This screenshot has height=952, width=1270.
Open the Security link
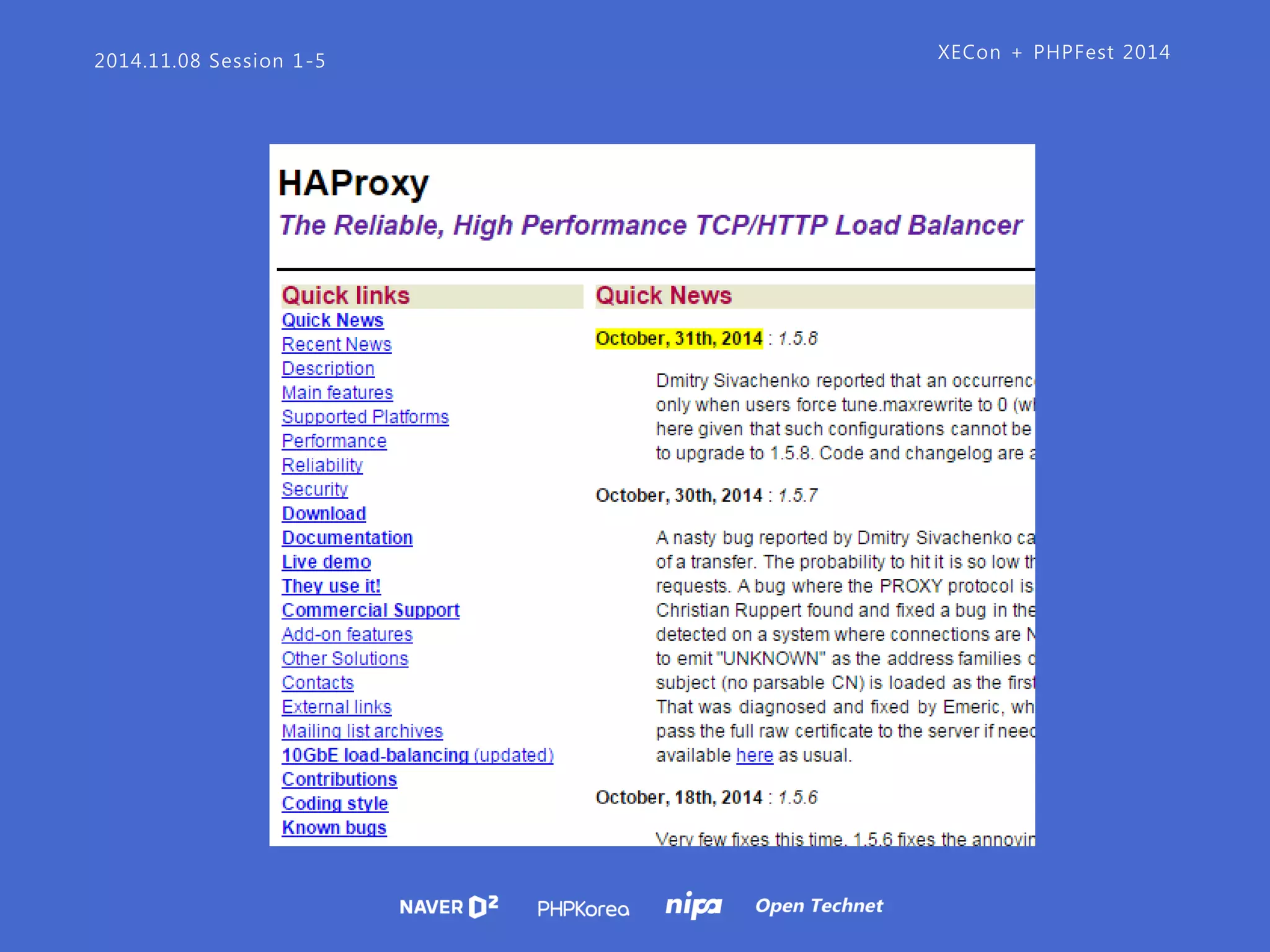314,490
